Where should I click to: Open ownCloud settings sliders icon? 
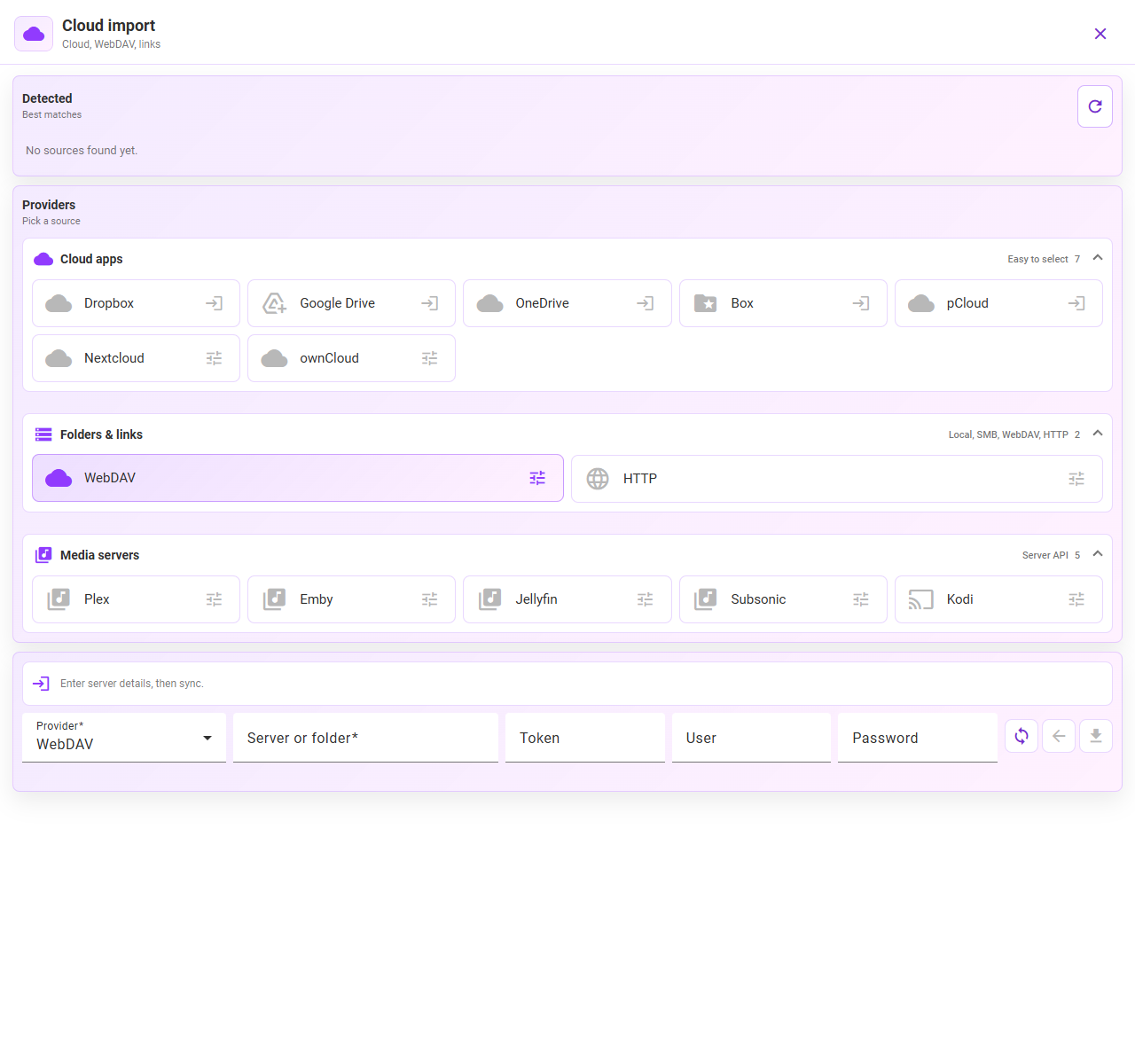(x=429, y=358)
